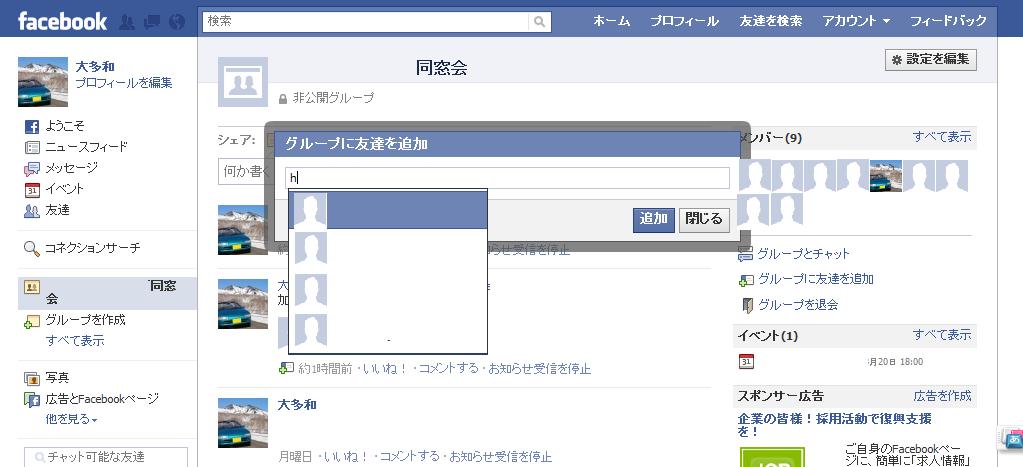
Task: Click the 閉じる button in dialog
Action: tap(704, 219)
